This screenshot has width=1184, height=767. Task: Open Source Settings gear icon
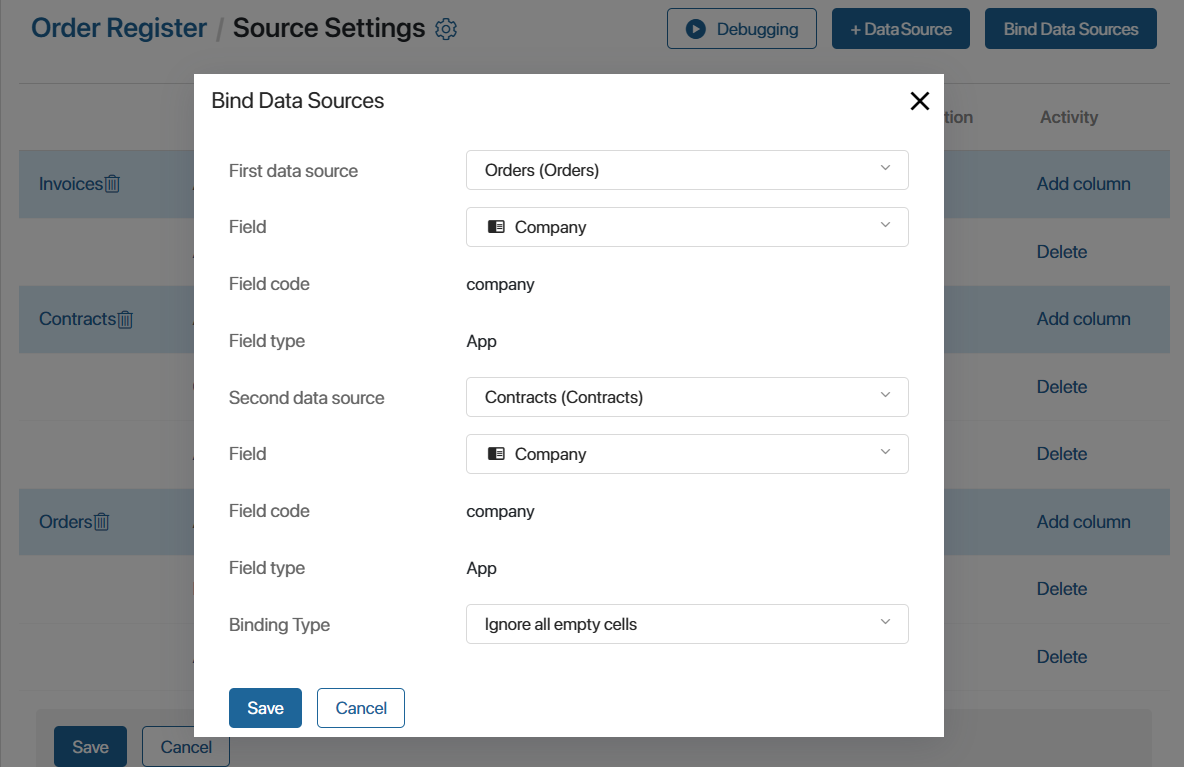tap(446, 29)
